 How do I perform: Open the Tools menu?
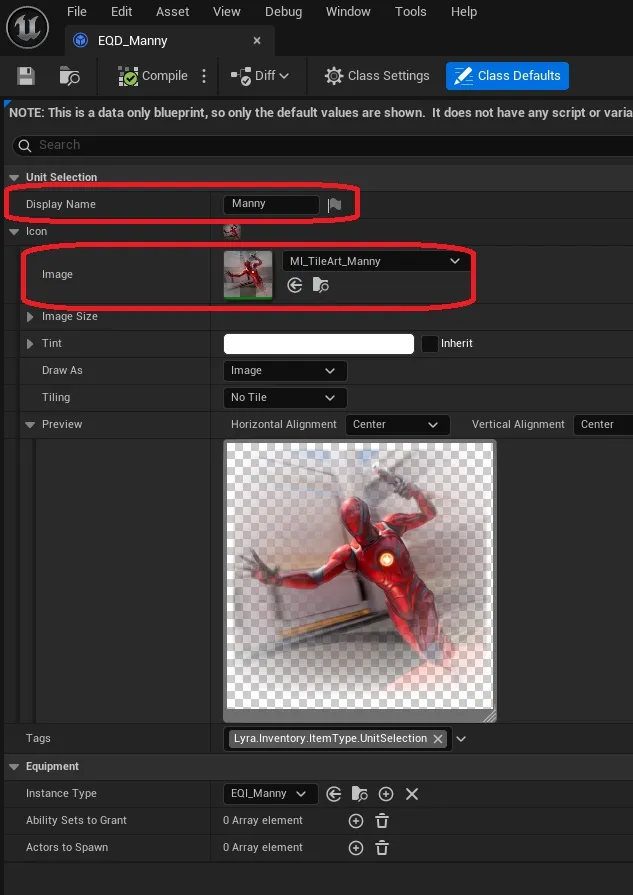(410, 12)
